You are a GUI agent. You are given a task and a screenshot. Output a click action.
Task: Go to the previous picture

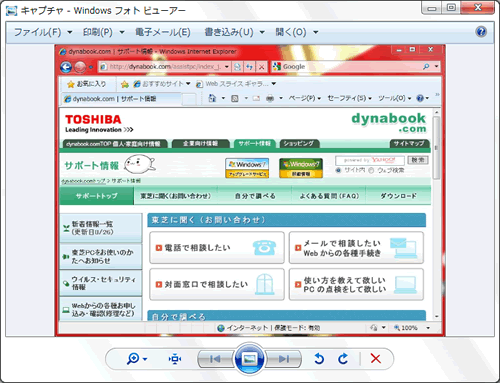pos(215,359)
